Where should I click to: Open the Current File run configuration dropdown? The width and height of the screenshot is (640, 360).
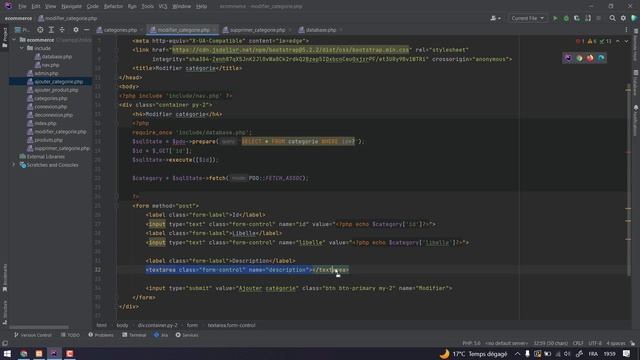tap(527, 18)
